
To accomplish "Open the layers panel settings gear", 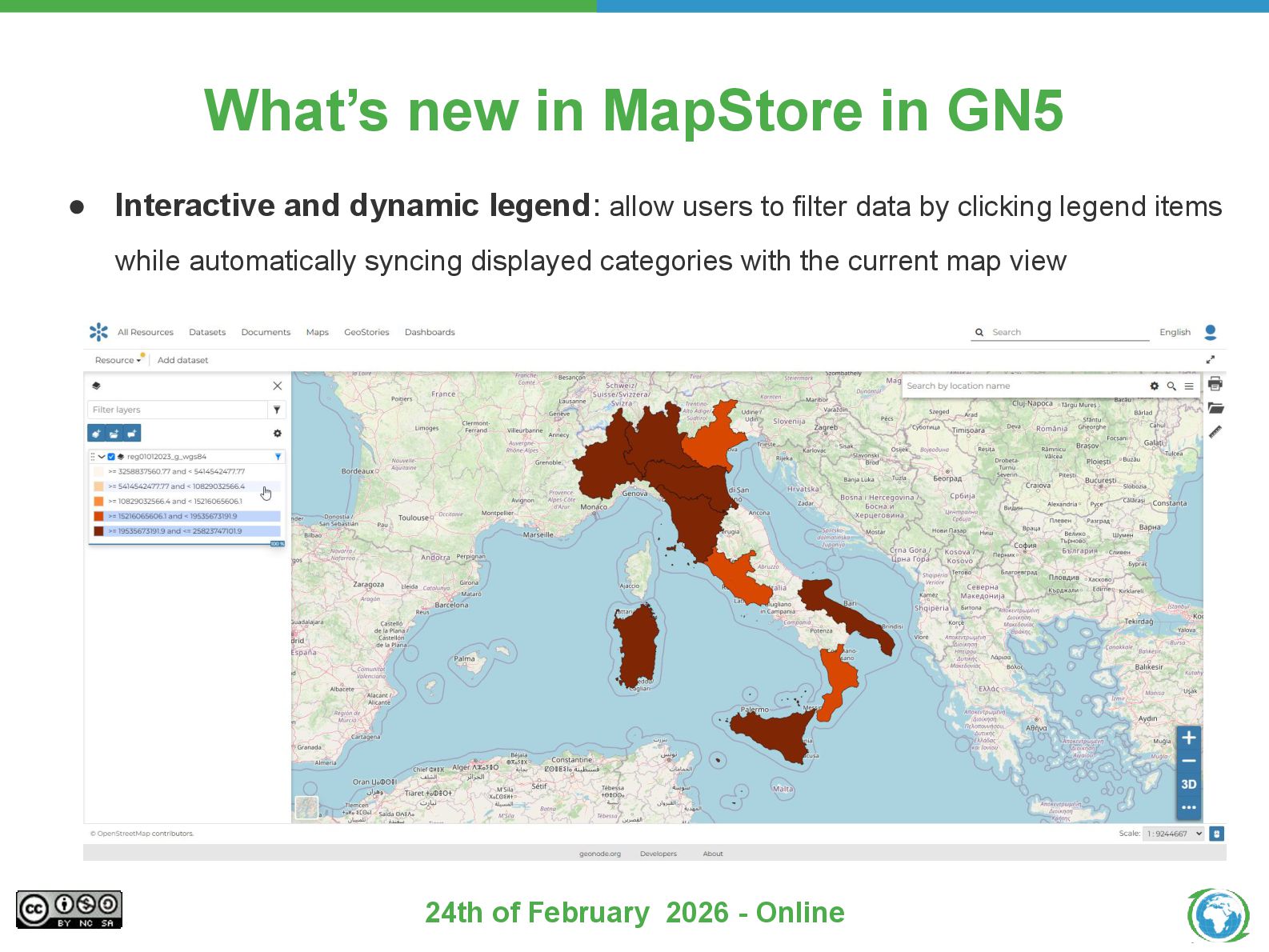I will (278, 434).
